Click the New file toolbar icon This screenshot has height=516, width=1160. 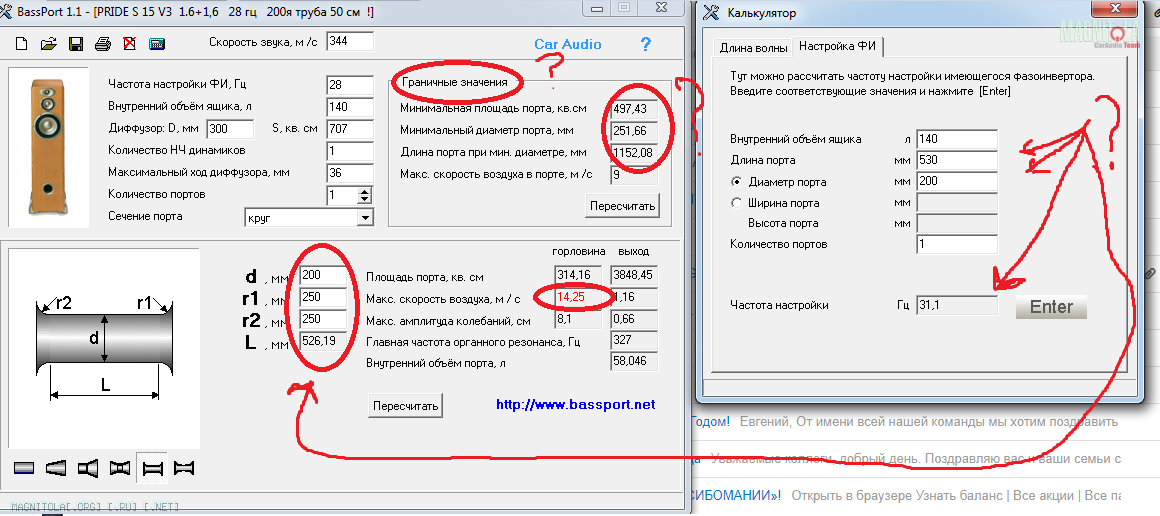coord(22,44)
